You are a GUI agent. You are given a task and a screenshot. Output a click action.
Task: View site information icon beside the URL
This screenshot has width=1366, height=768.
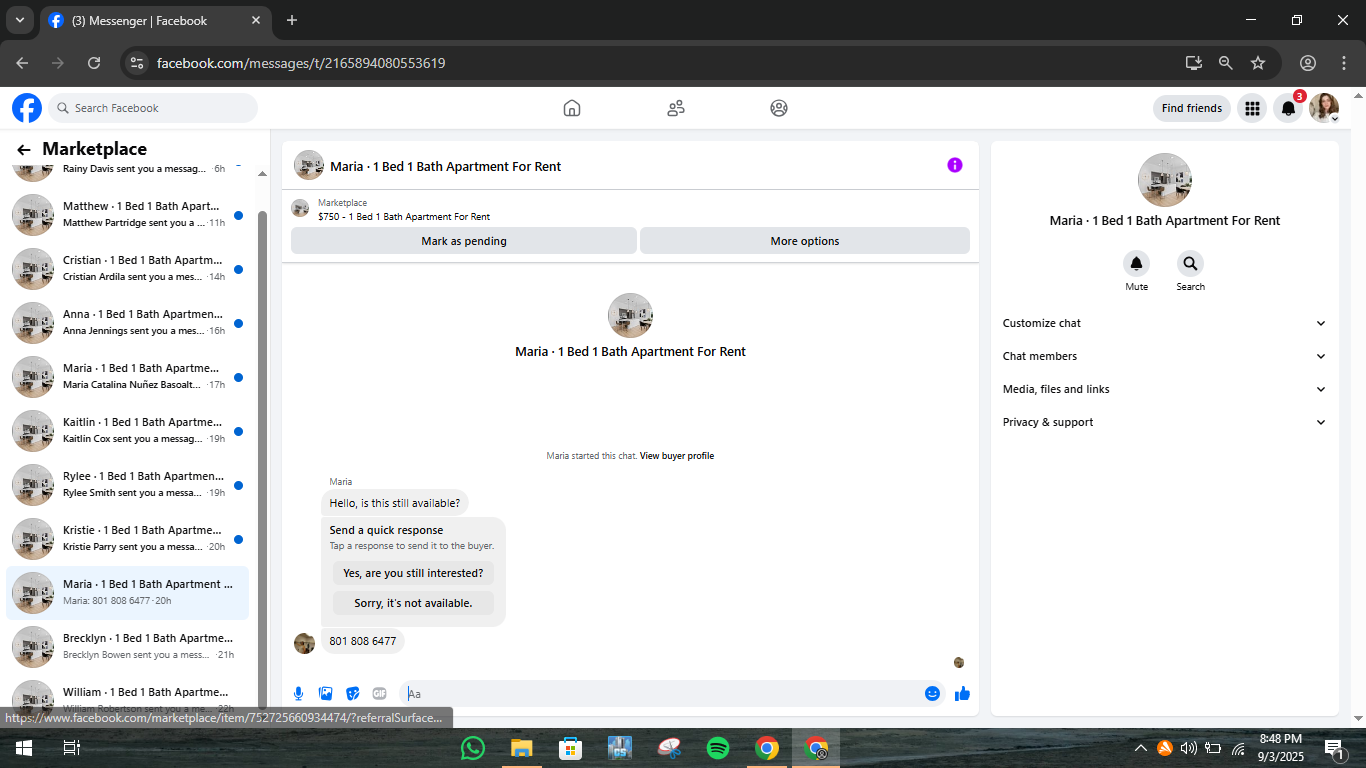(138, 63)
